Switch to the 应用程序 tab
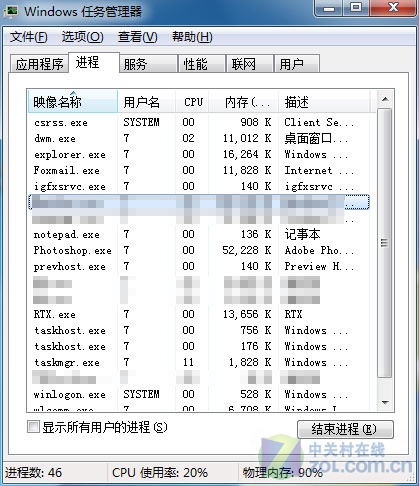The height and width of the screenshot is (486, 419). 39,64
